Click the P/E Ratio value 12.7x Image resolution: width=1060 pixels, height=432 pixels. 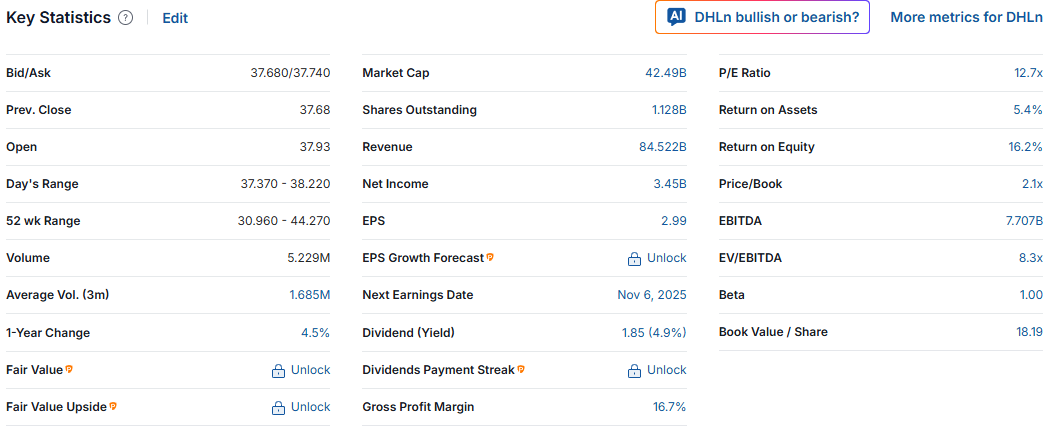pyautogui.click(x=1028, y=73)
